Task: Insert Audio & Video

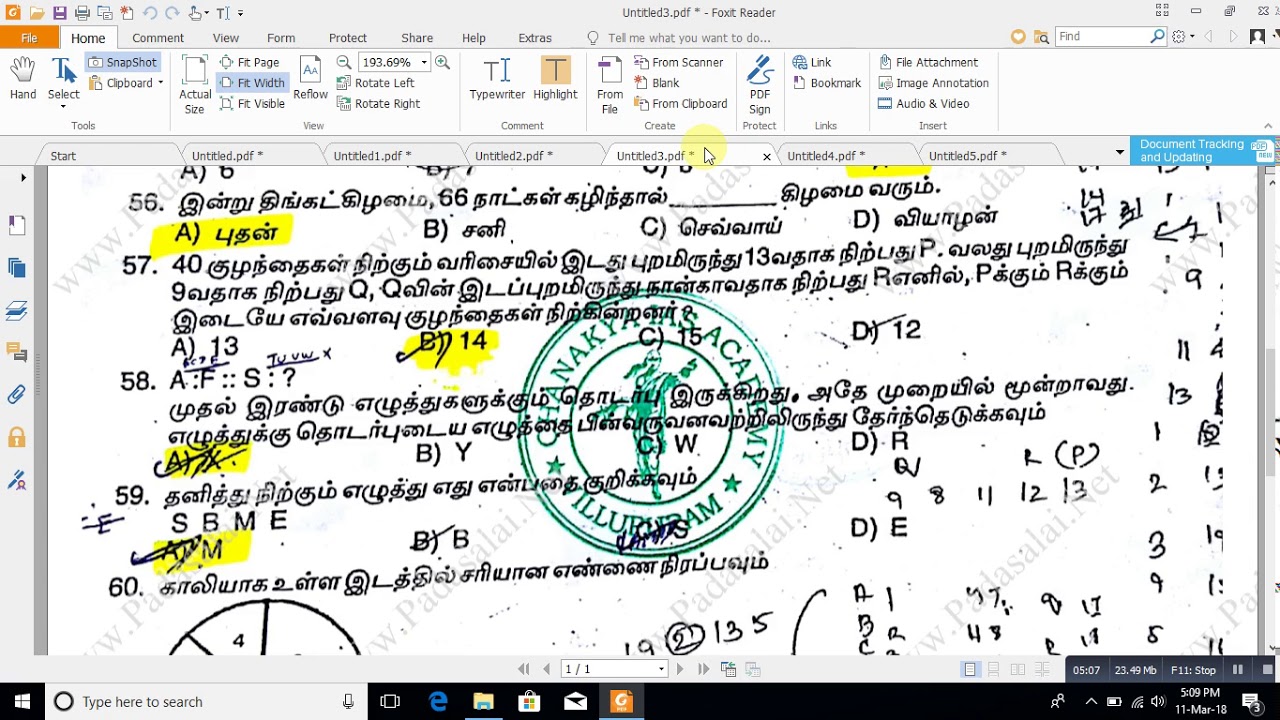Action: (x=923, y=103)
